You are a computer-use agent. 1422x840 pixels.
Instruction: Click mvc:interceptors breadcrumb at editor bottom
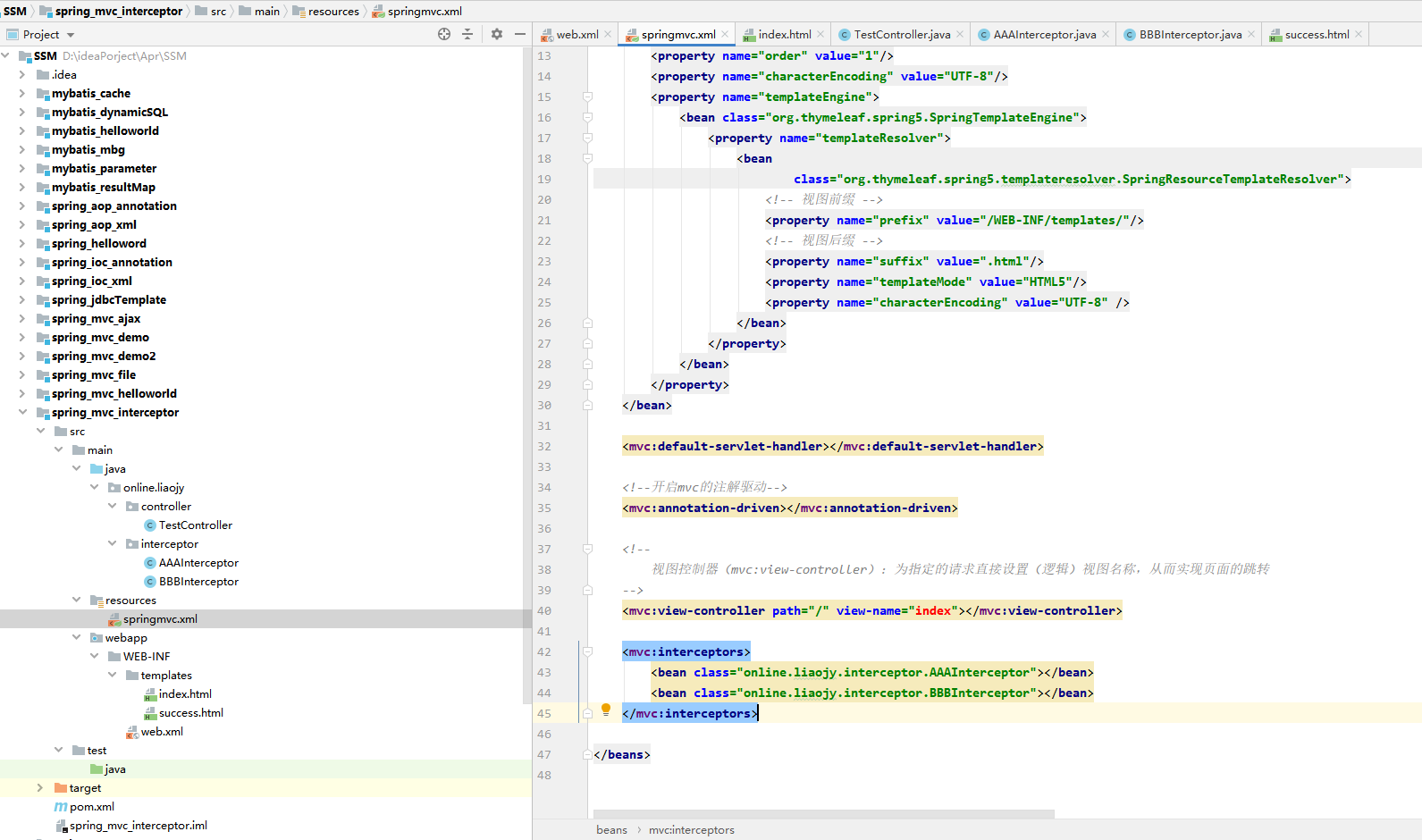click(692, 830)
